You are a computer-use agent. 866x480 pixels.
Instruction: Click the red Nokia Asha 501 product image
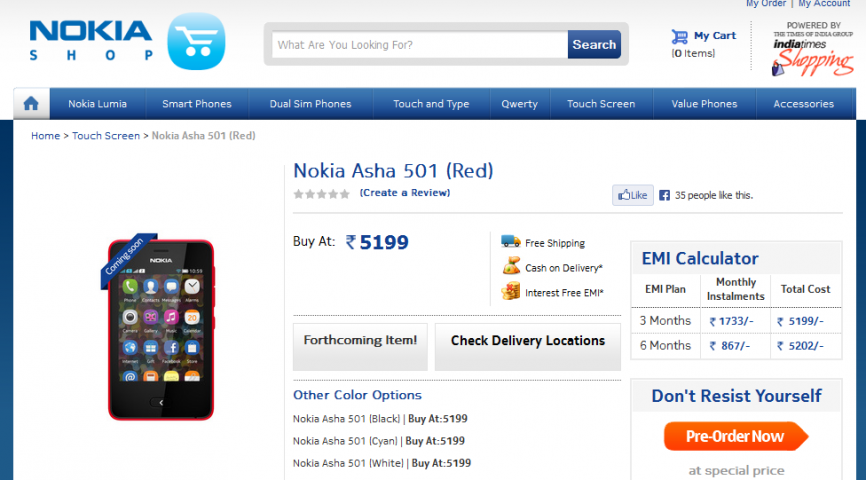160,328
